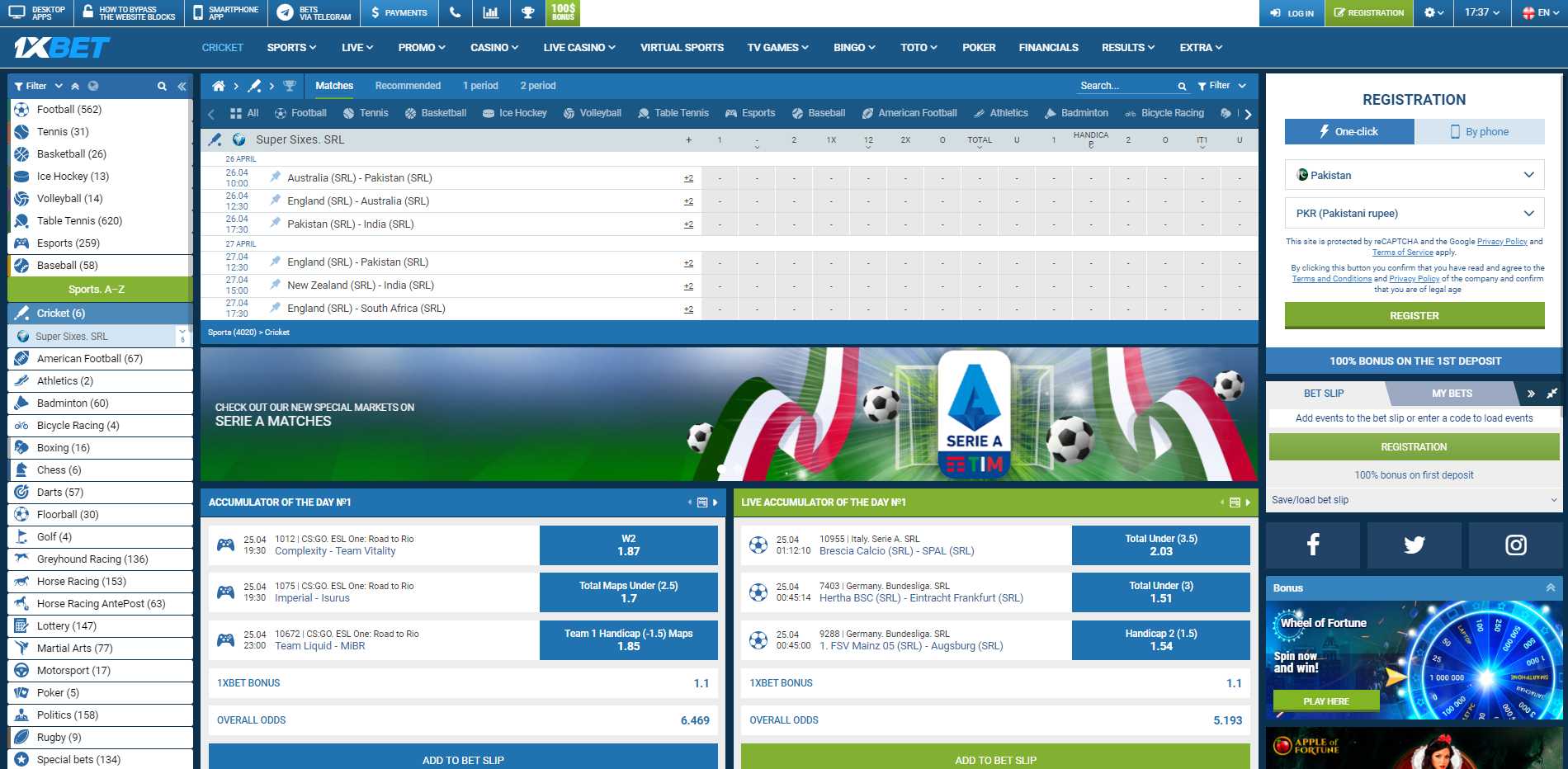The width and height of the screenshot is (1568, 769).
Task: Open the Privacy Policy link under reCAPTCHA notice
Action: [x=1502, y=242]
